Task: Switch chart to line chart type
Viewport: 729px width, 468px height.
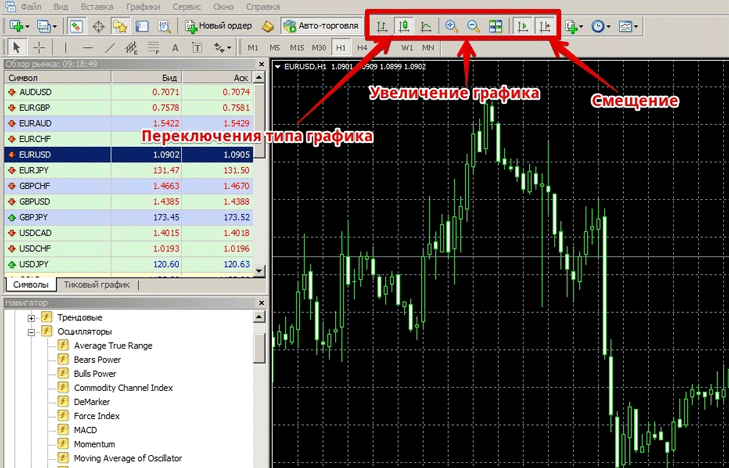Action: pyautogui.click(x=427, y=27)
